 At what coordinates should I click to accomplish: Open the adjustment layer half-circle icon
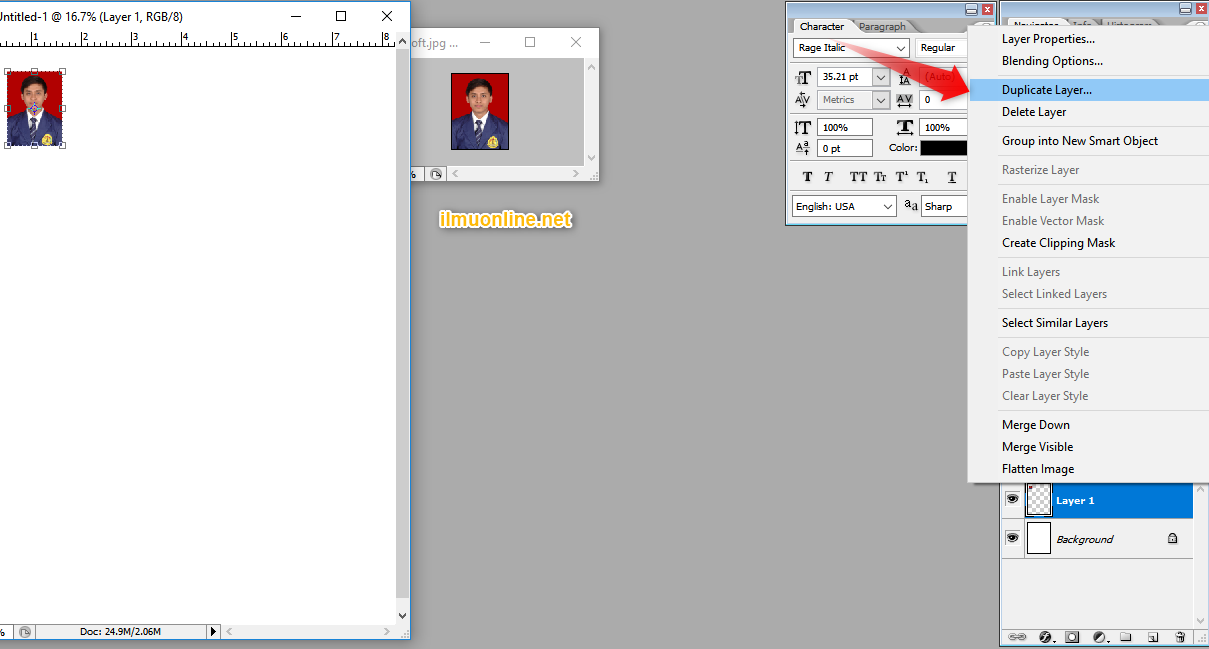click(1099, 637)
